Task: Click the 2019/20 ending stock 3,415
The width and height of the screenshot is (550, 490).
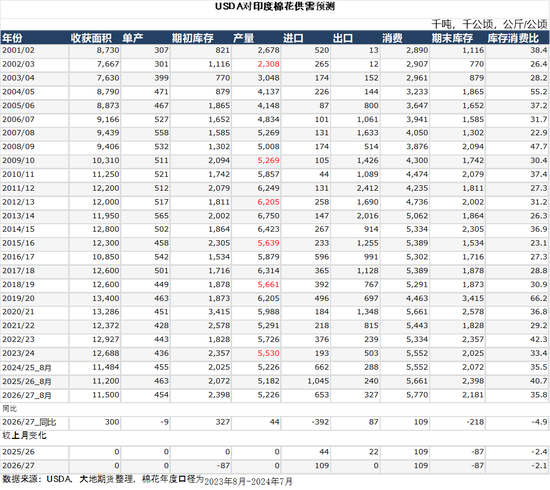Action: (x=473, y=298)
